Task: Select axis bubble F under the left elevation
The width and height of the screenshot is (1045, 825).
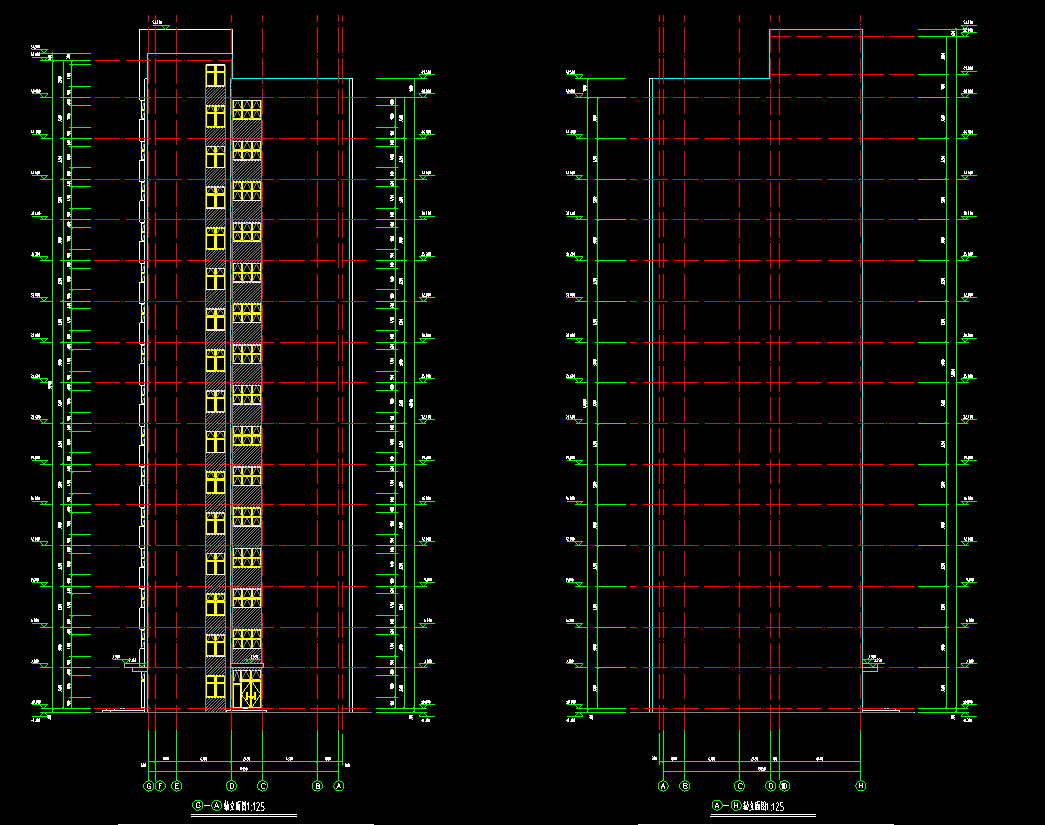Action: tap(159, 787)
